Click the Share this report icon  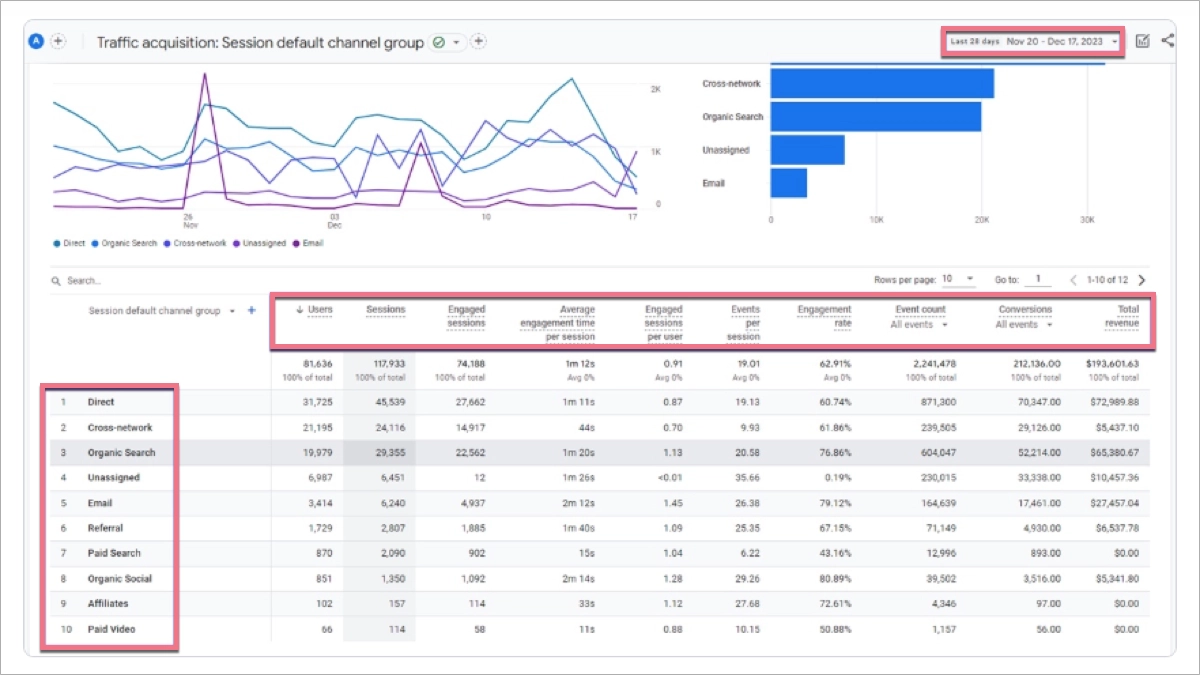click(x=1168, y=41)
